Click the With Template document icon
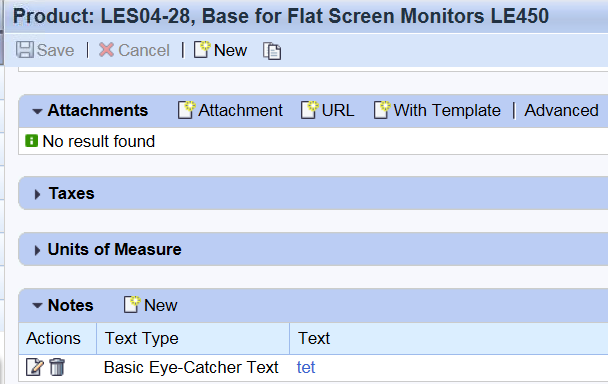This screenshot has width=608, height=384. pyautogui.click(x=382, y=110)
